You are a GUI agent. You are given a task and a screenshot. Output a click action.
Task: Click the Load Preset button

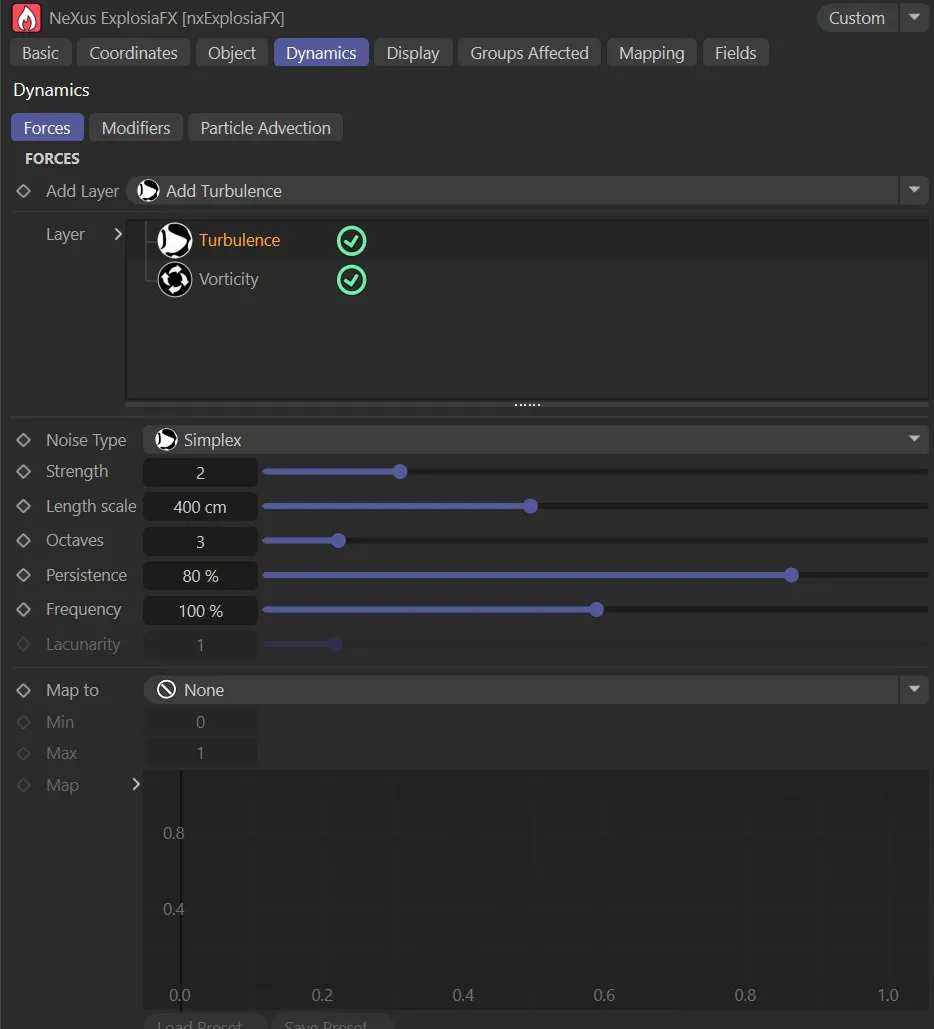204,1023
